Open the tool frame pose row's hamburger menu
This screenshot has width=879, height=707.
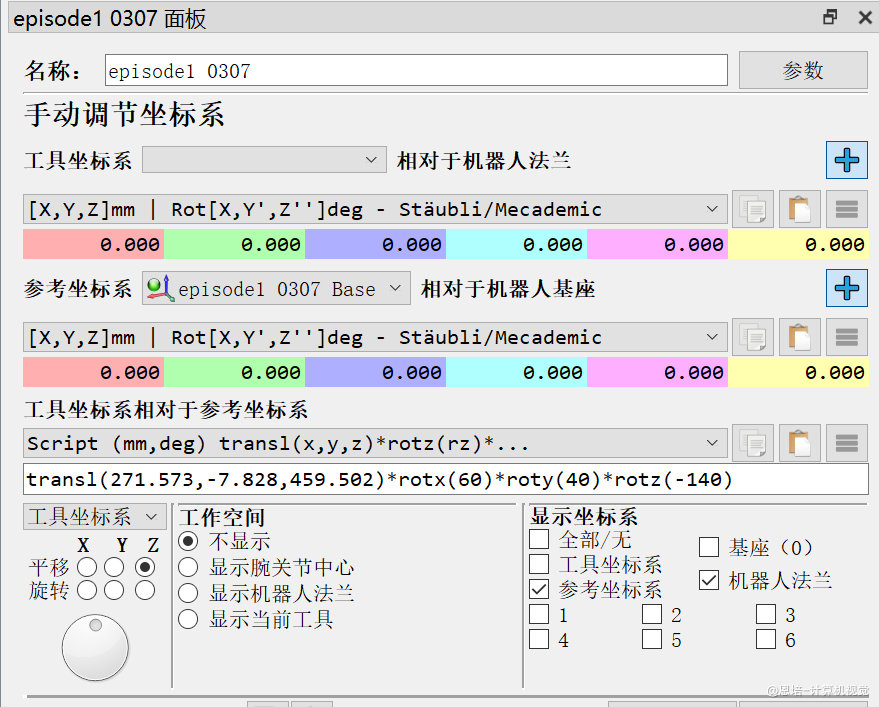846,209
